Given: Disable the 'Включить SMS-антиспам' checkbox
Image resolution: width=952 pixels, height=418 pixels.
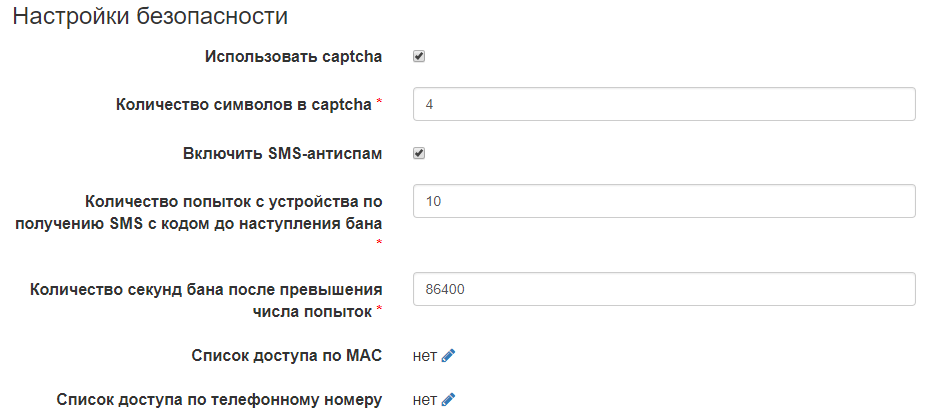Looking at the screenshot, I should (420, 154).
